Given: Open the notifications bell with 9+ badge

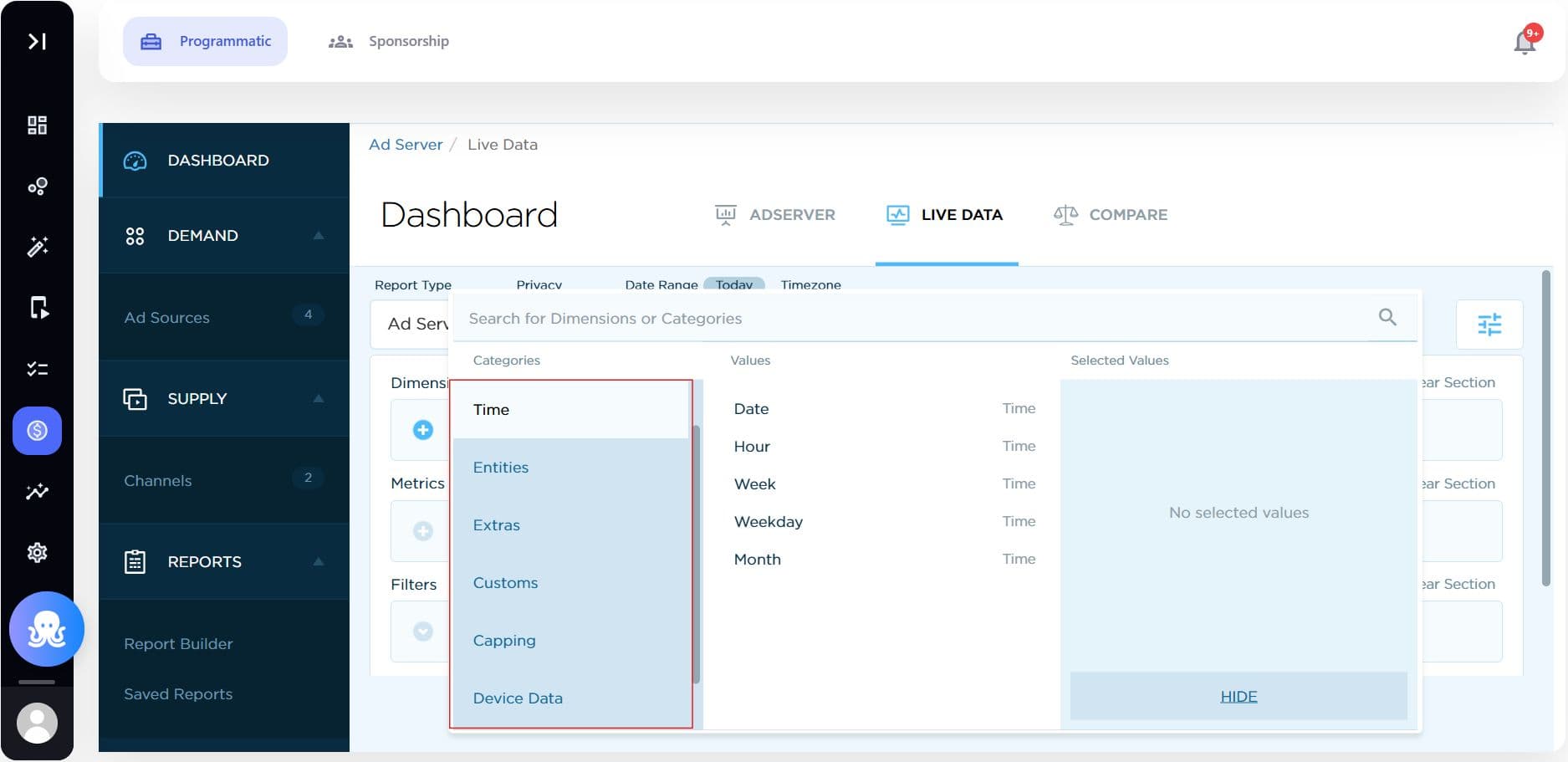Looking at the screenshot, I should [1526, 40].
